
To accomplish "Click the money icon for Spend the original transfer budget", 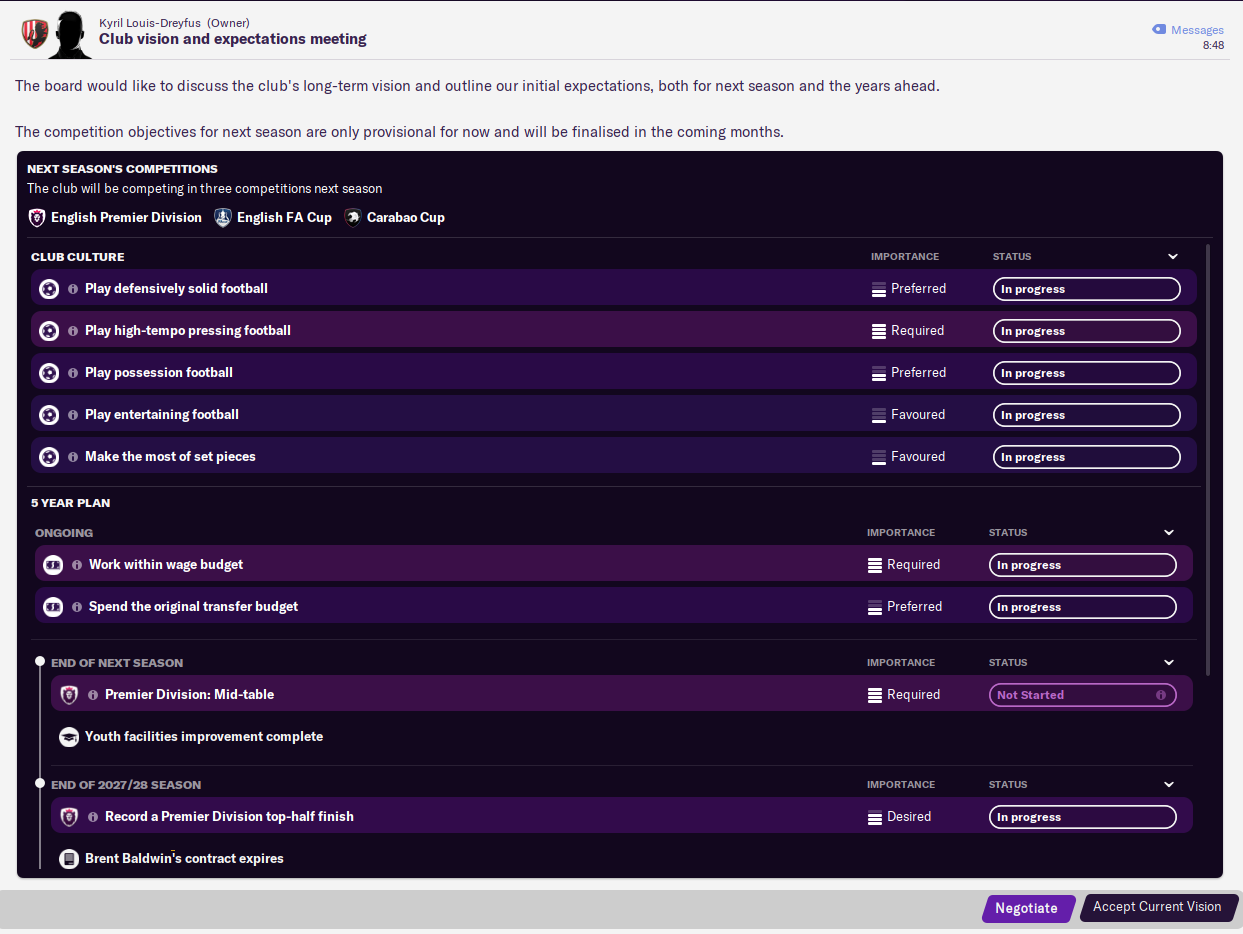I will [x=53, y=607].
